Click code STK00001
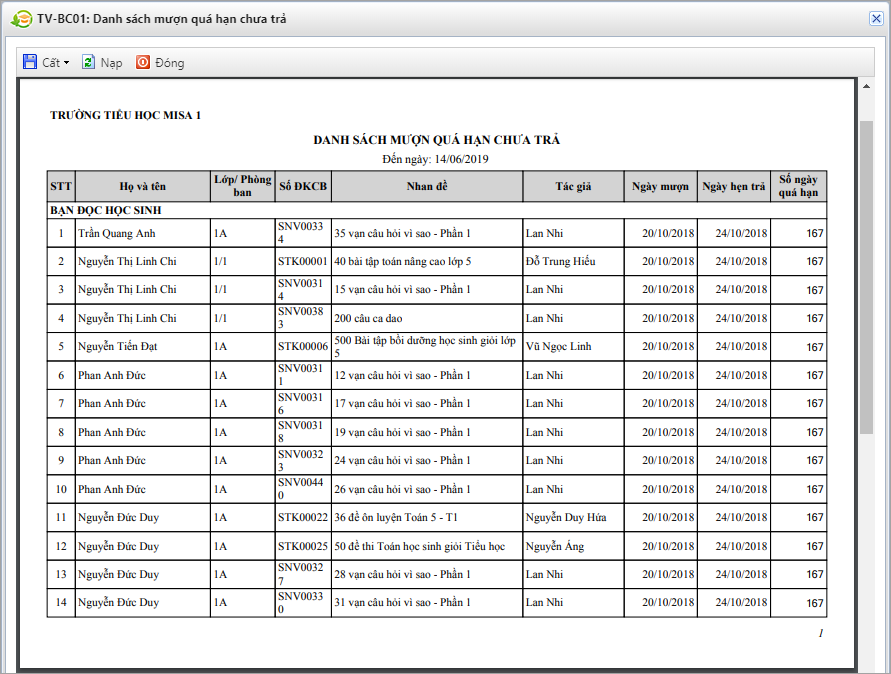891x674 pixels. [303, 261]
